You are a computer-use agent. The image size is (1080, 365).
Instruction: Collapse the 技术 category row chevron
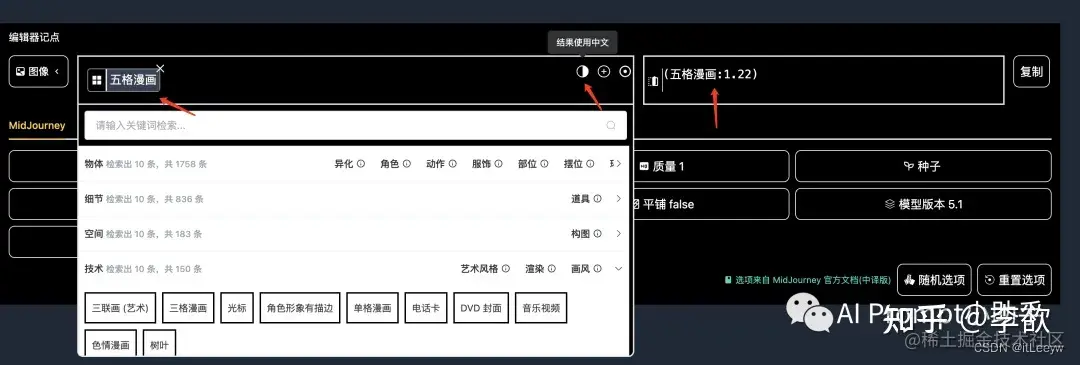619,269
